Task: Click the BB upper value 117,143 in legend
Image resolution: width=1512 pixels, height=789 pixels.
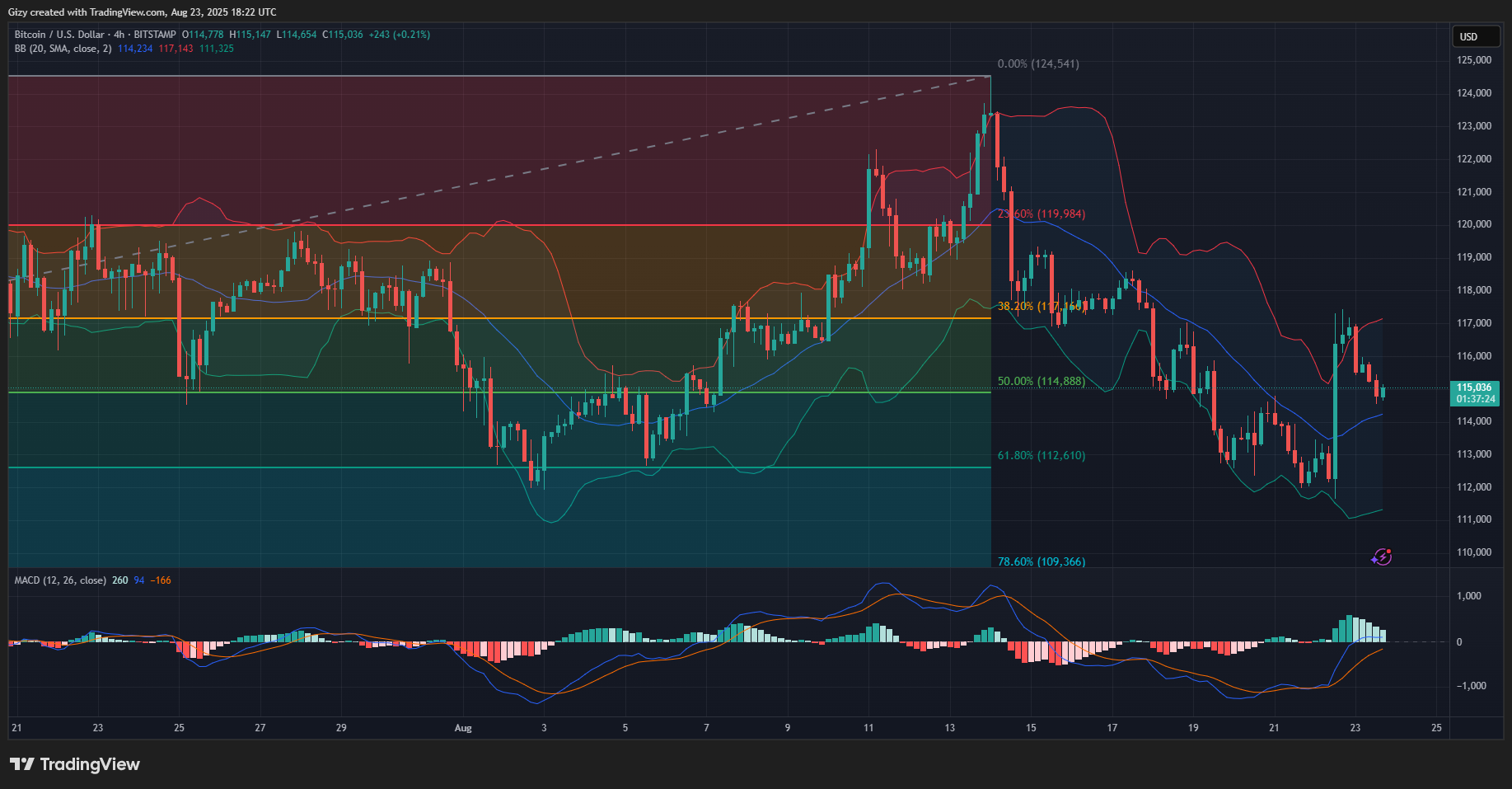Action: 176,49
